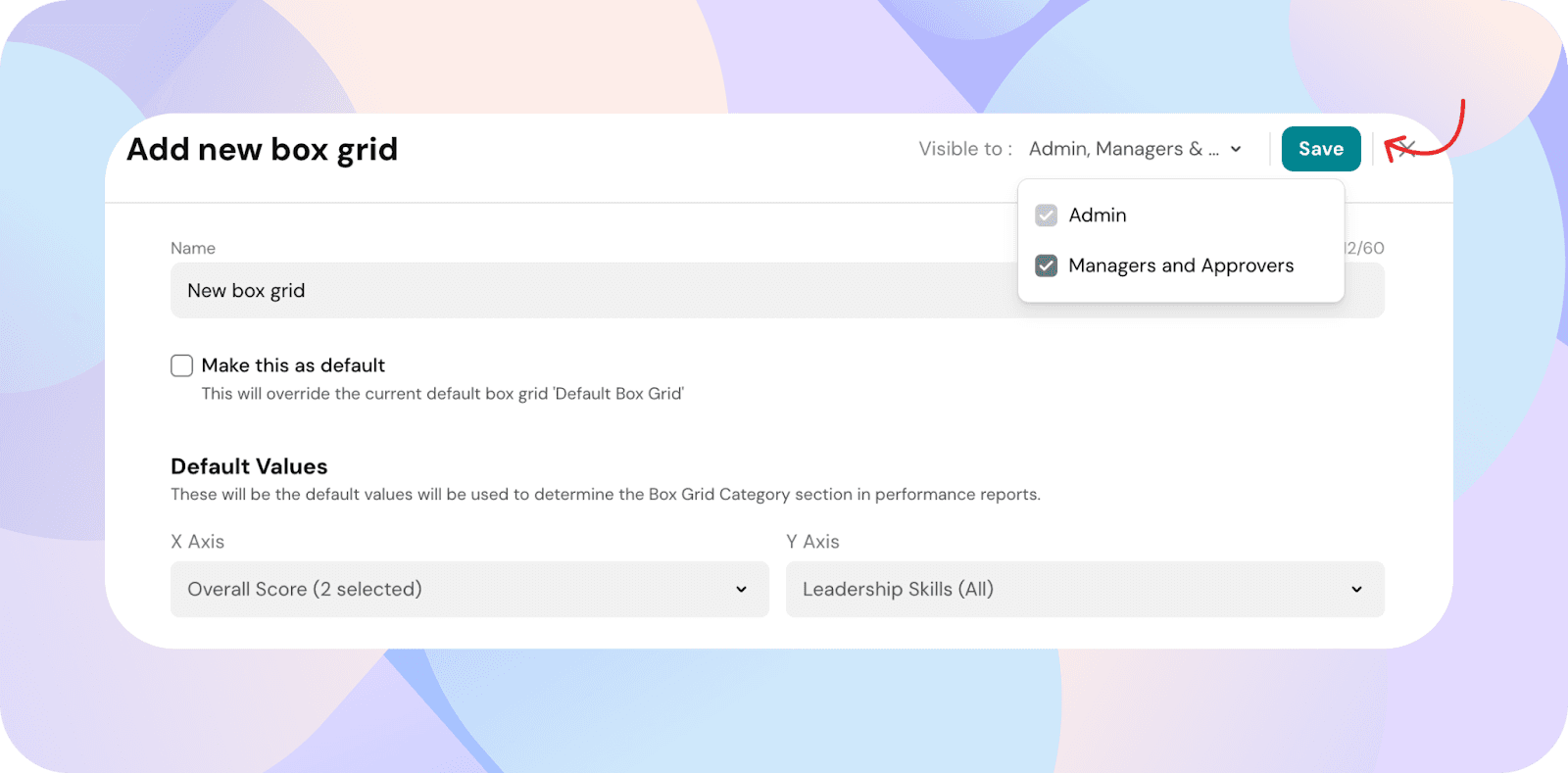Click the Y Axis dropdown chevron arrow
Viewport: 1568px width, 773px height.
pyautogui.click(x=1356, y=589)
